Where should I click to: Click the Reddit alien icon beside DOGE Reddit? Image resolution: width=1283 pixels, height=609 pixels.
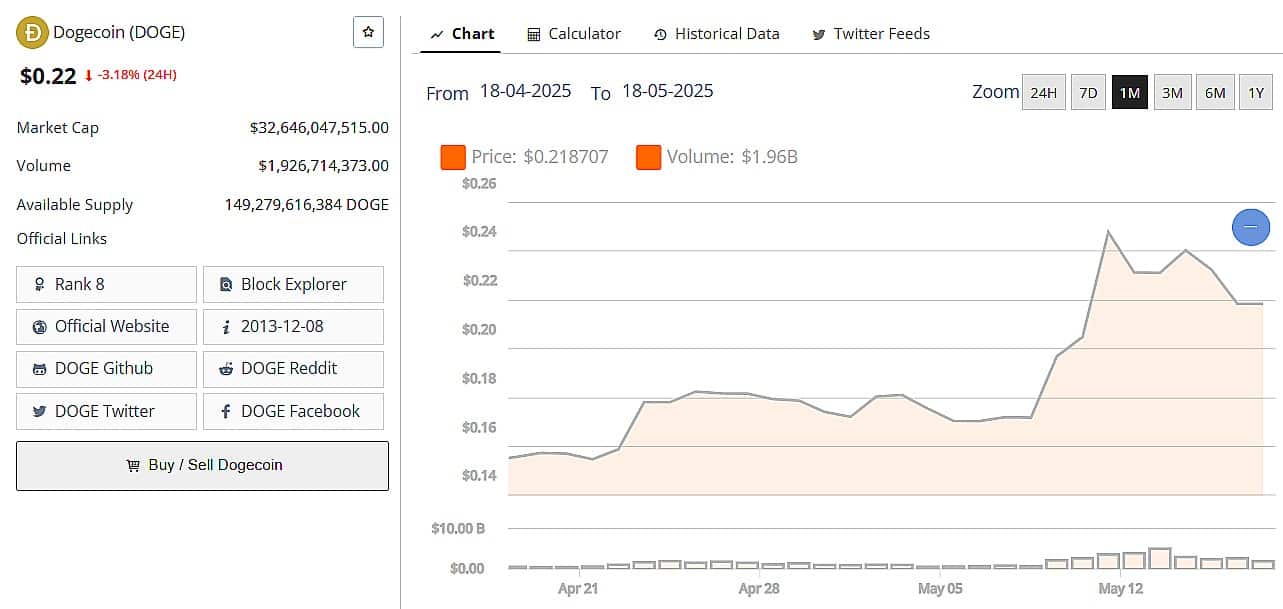tap(228, 369)
